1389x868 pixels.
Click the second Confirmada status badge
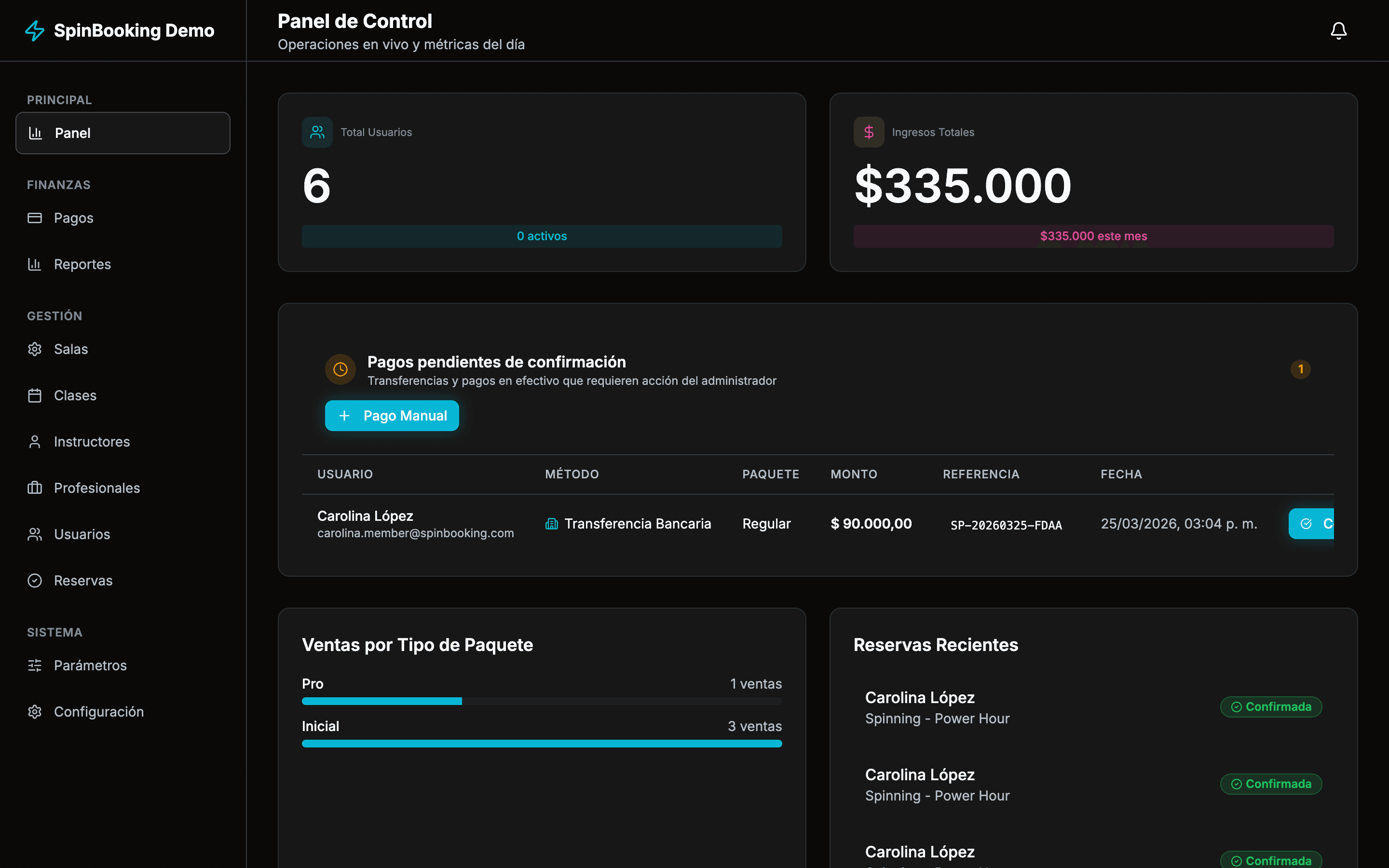[x=1271, y=784]
